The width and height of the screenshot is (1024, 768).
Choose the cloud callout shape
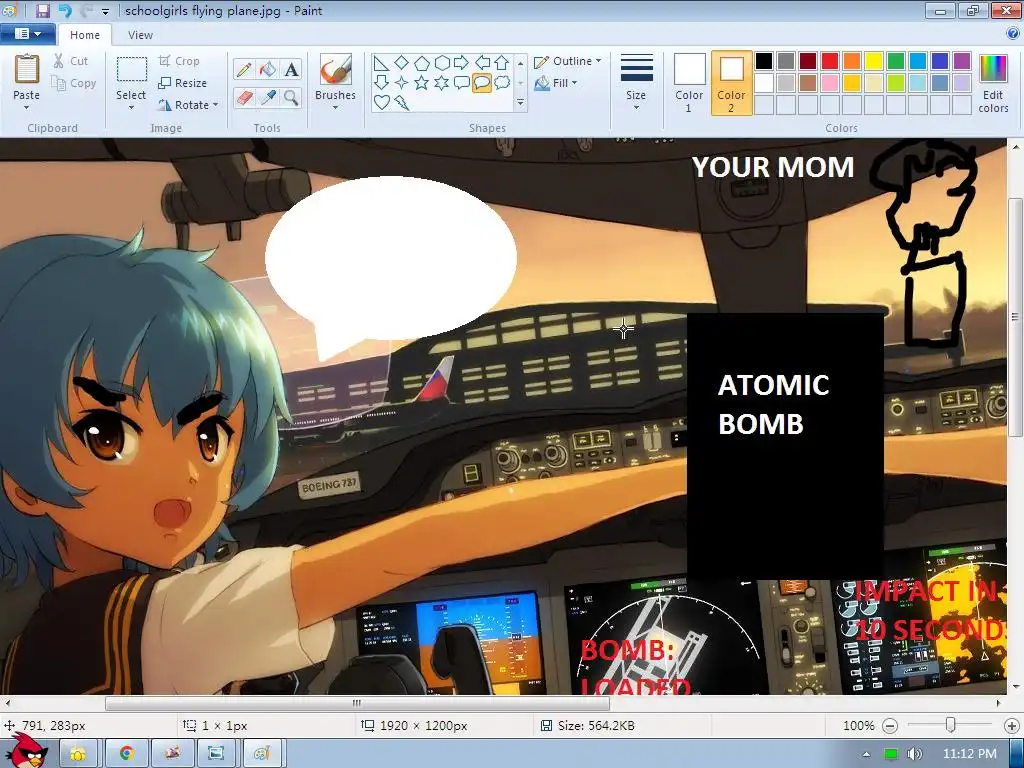pos(502,82)
